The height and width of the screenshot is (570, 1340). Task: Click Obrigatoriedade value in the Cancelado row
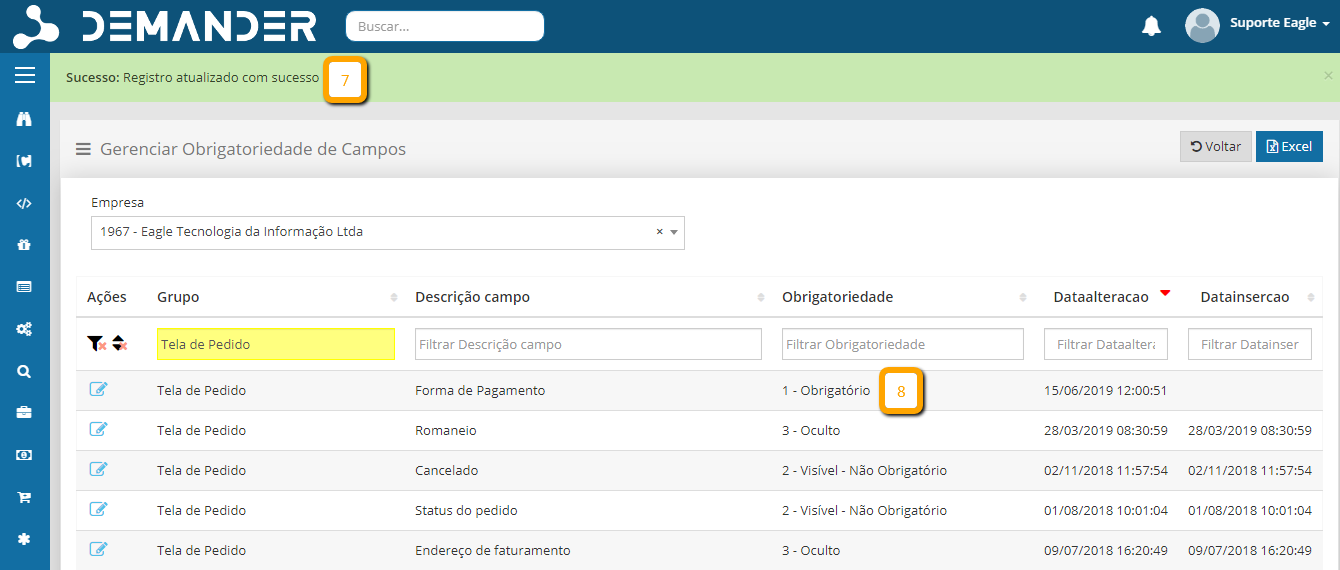[864, 471]
